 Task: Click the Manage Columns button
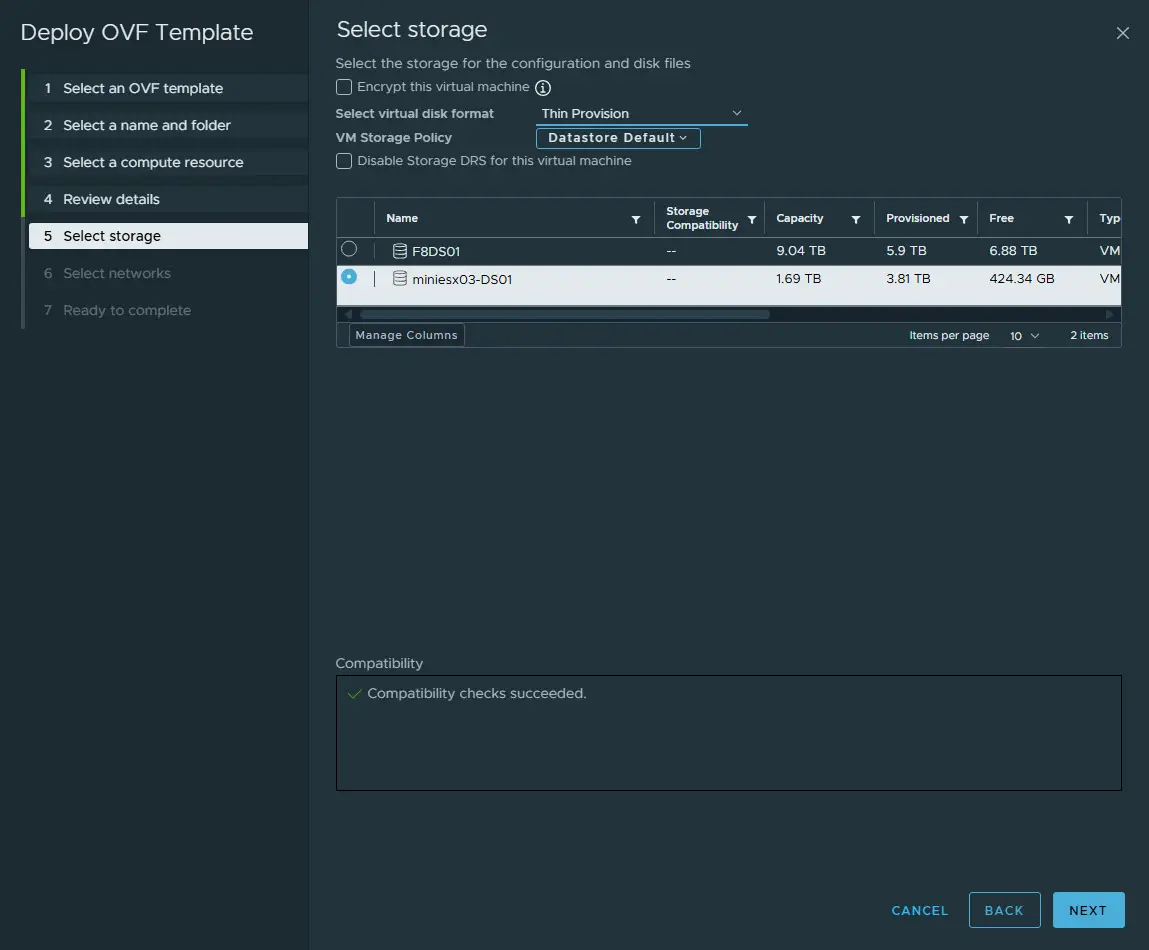tap(406, 335)
